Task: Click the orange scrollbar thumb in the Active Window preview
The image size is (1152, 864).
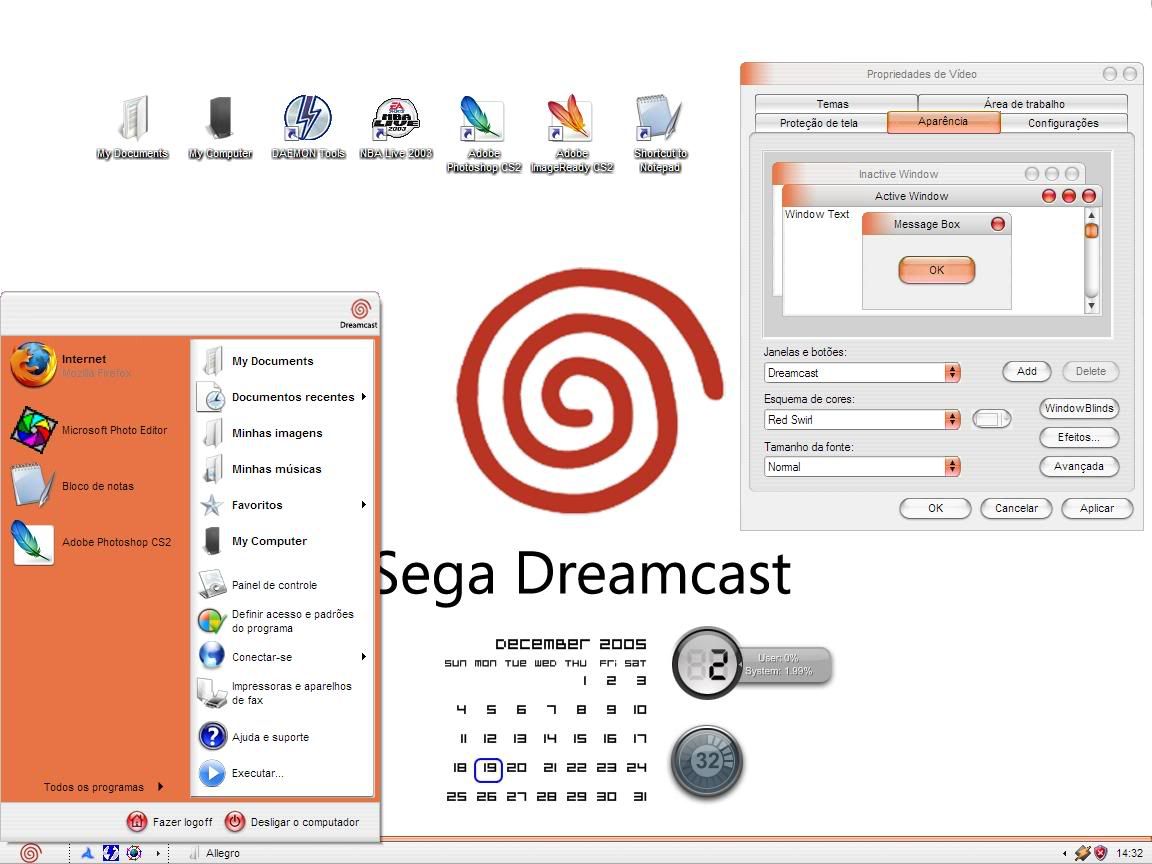Action: [x=1092, y=230]
